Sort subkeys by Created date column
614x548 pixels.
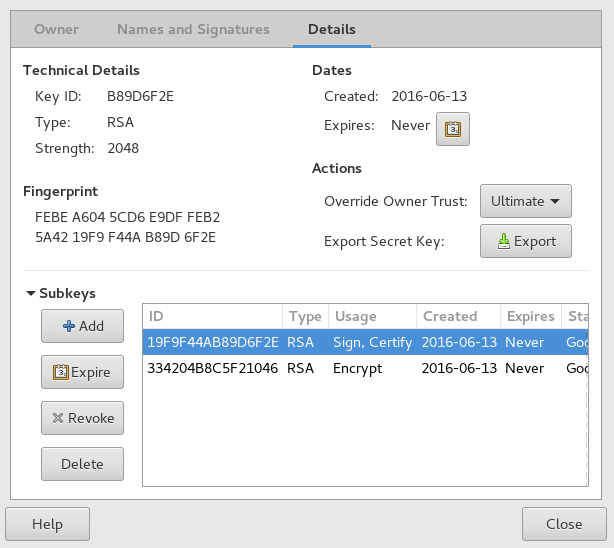coord(456,316)
